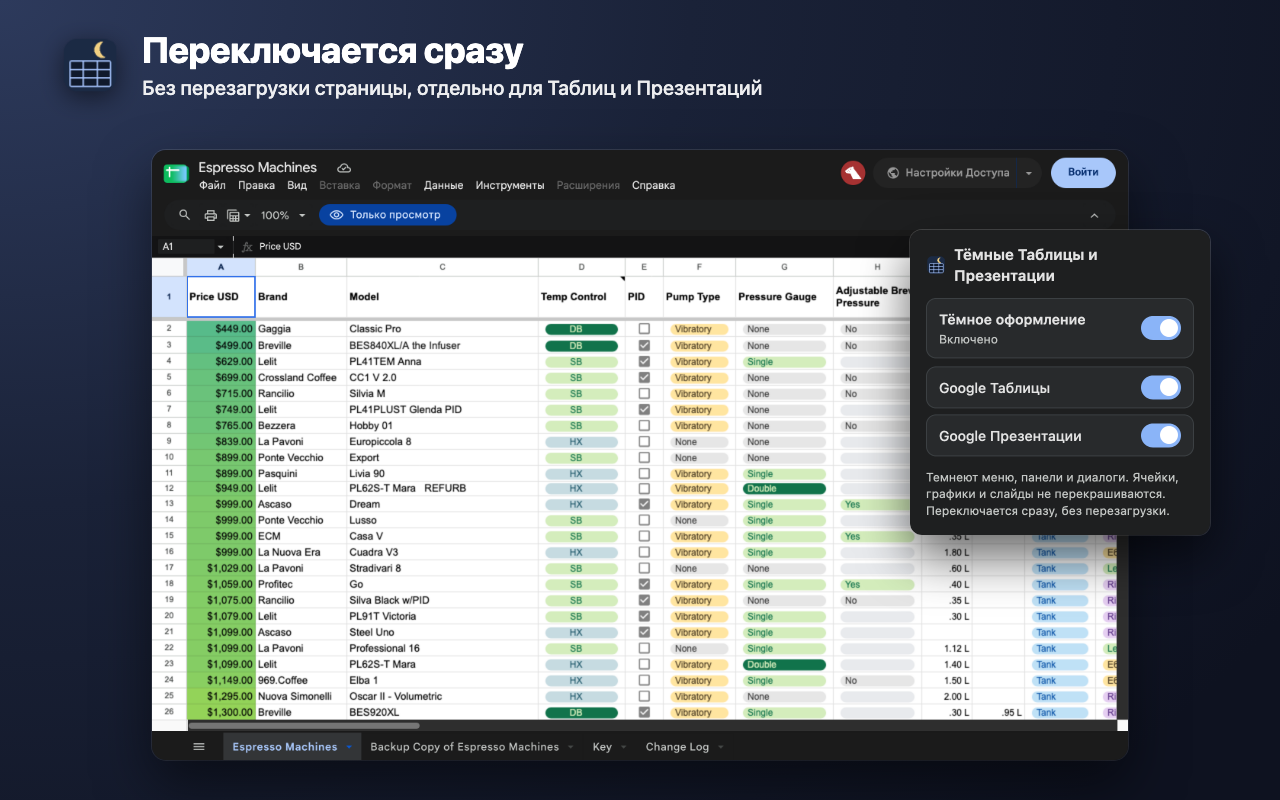Check the PID box for Gaggia
Image resolution: width=1280 pixels, height=800 pixels.
coord(644,329)
